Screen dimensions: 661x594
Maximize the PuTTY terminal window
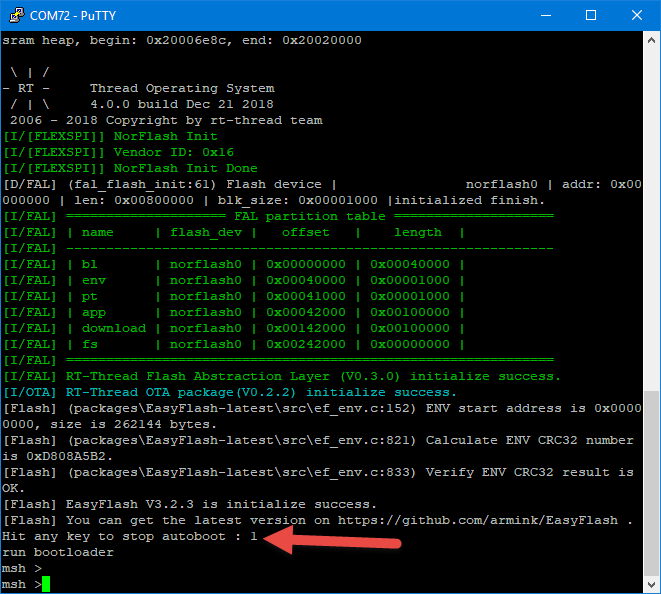pos(590,15)
